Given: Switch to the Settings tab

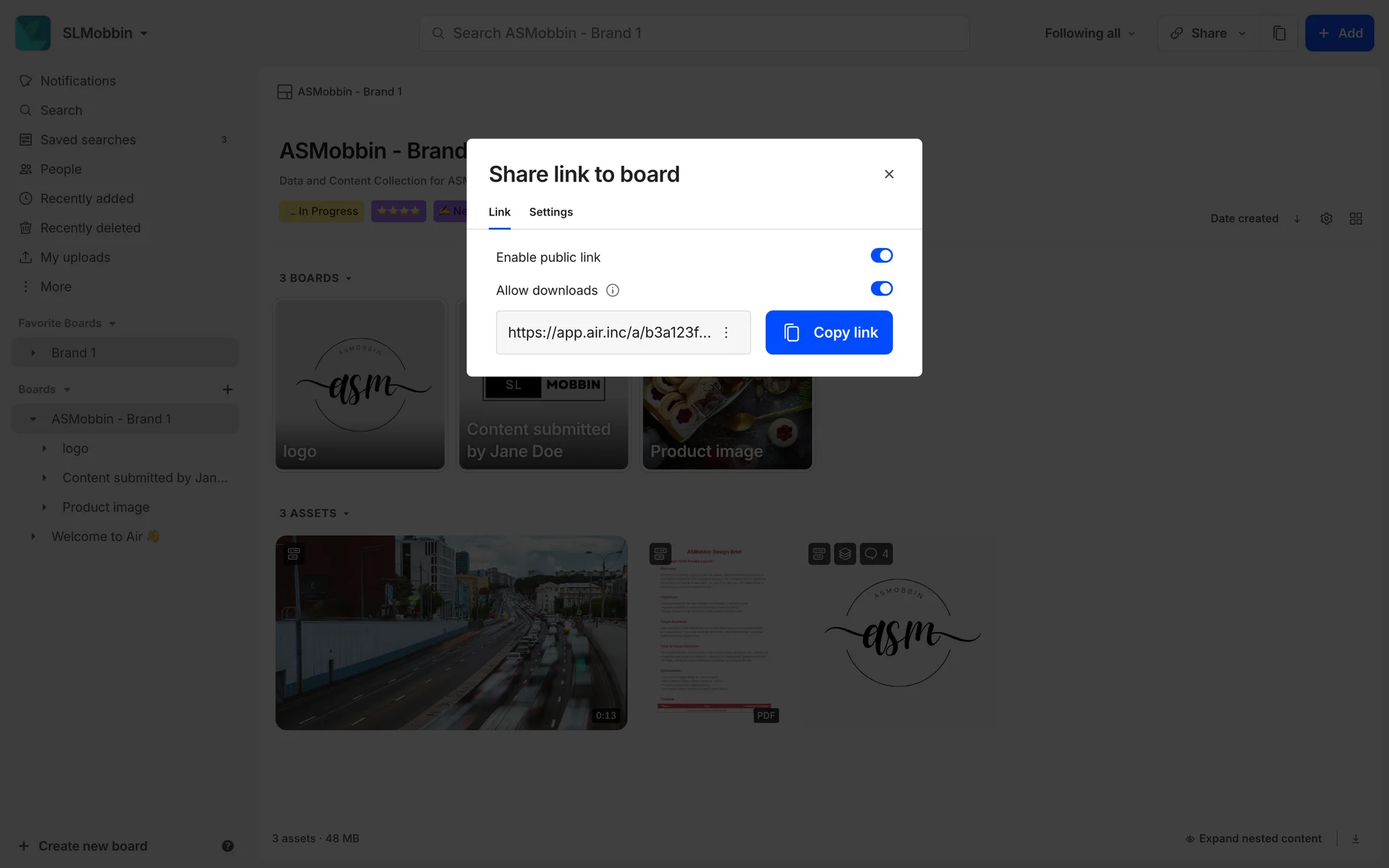Looking at the screenshot, I should pos(551,212).
